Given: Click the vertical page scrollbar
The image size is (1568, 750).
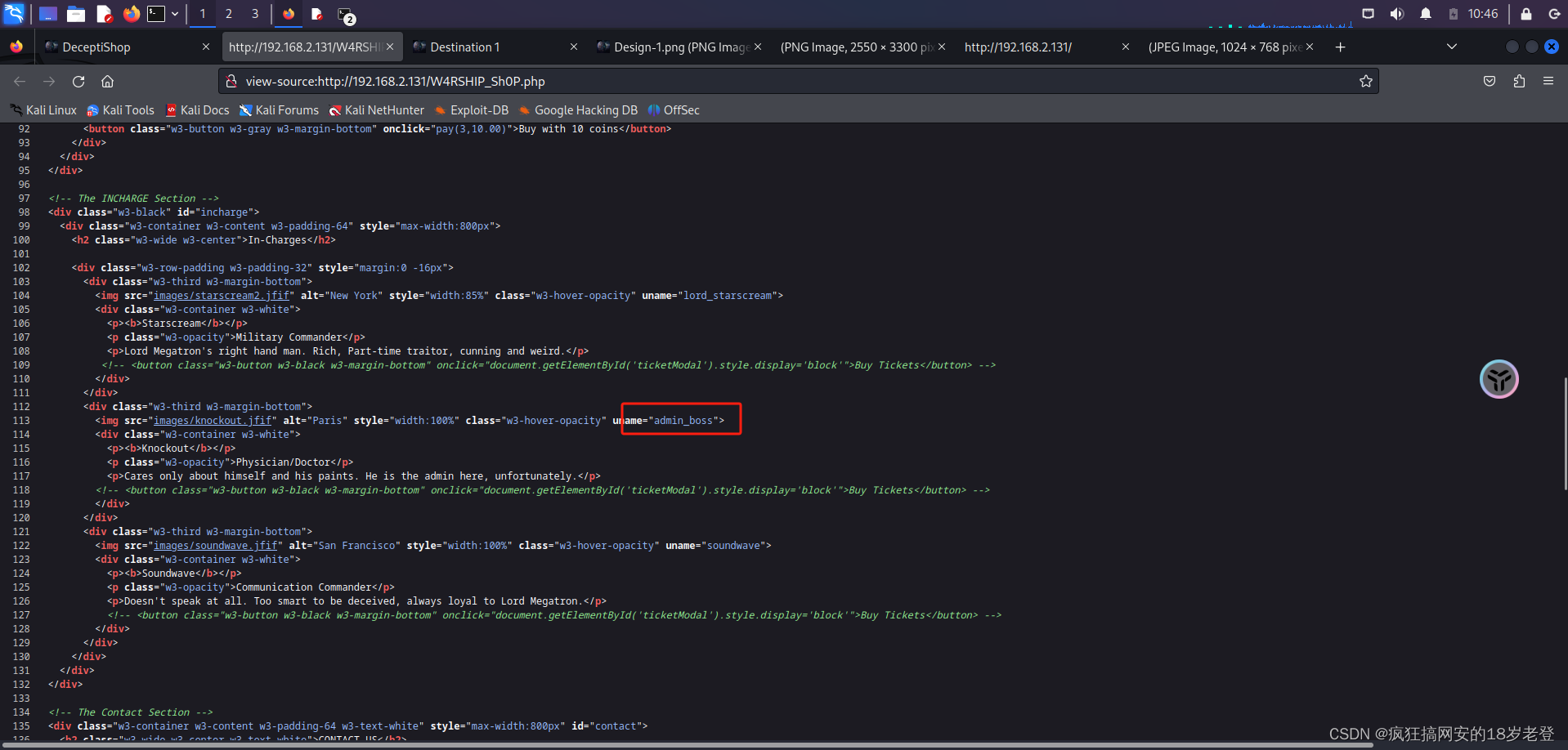Looking at the screenshot, I should tap(1565, 433).
